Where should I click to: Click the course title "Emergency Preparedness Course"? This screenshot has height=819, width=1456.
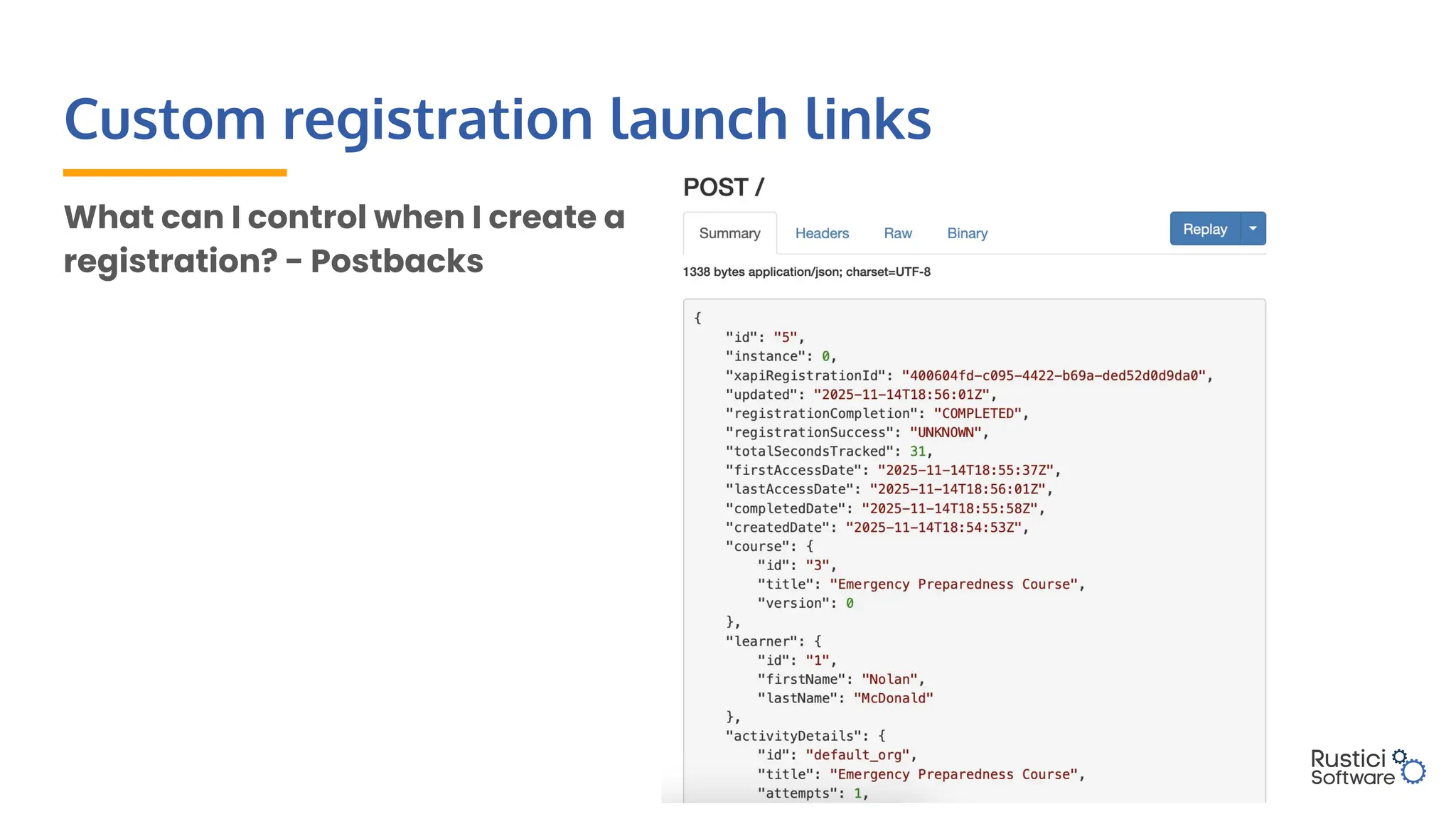pyautogui.click(x=953, y=584)
